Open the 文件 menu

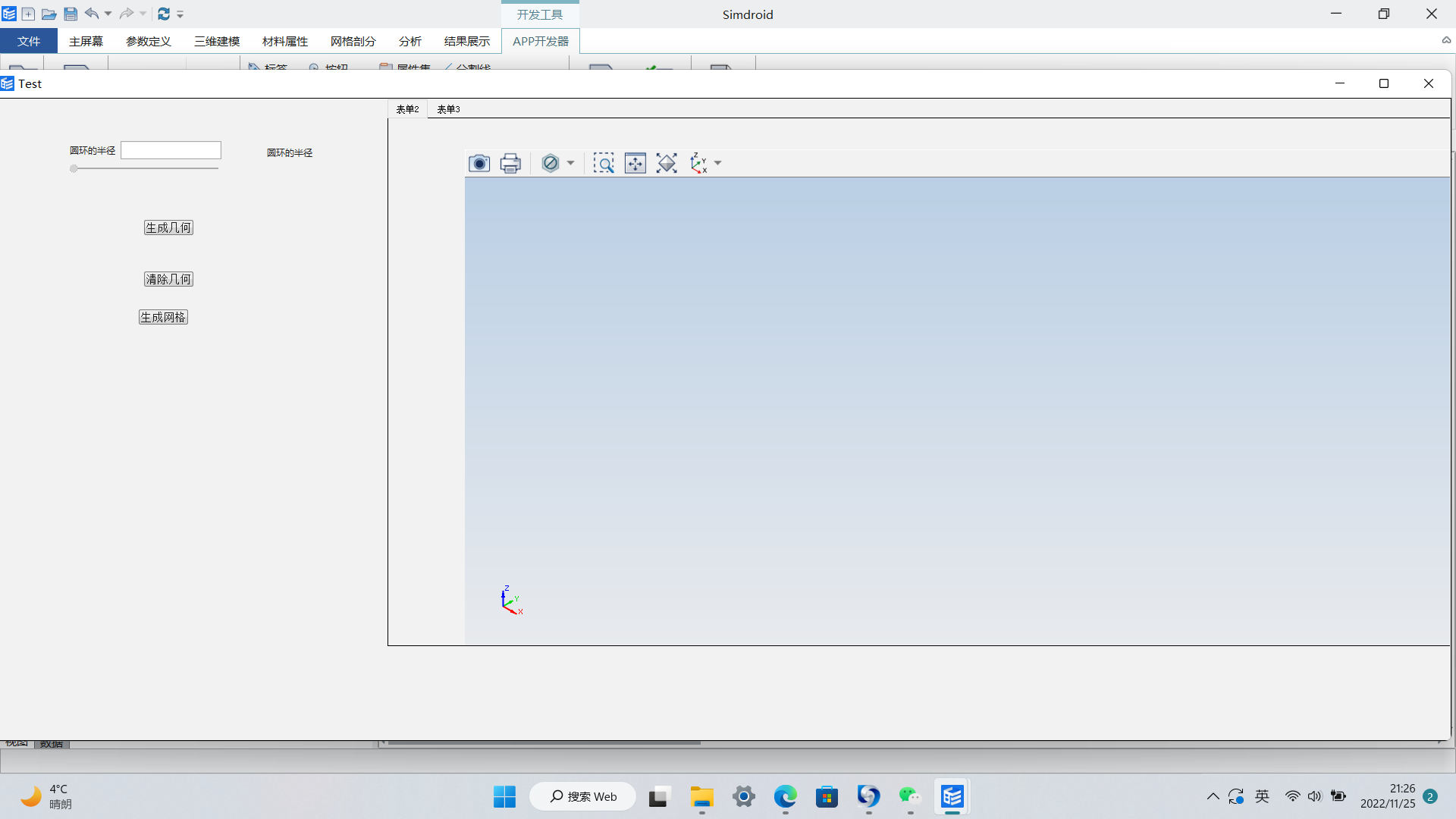point(29,41)
